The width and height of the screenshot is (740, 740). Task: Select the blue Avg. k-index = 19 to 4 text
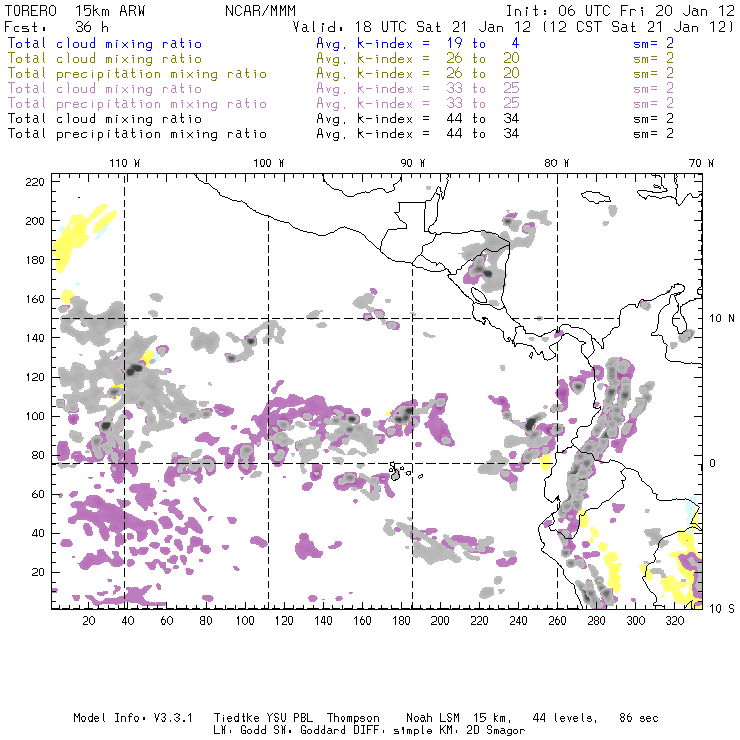coord(418,43)
